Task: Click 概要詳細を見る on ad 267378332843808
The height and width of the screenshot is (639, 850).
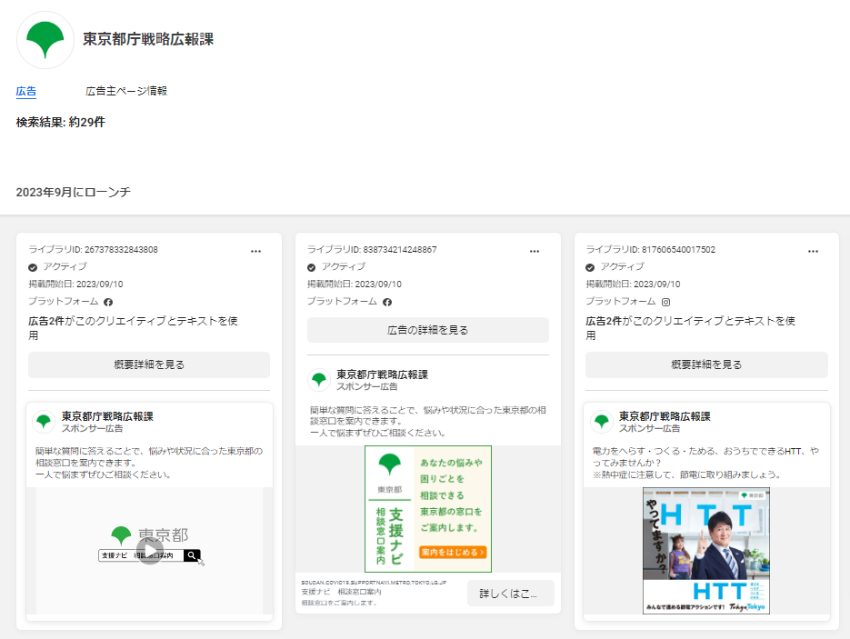Action: tap(149, 365)
